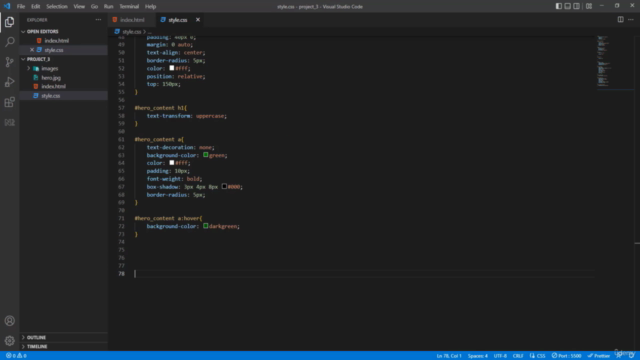Open the Run and Debug view icon
Image resolution: width=640 pixels, height=360 pixels.
click(9, 82)
